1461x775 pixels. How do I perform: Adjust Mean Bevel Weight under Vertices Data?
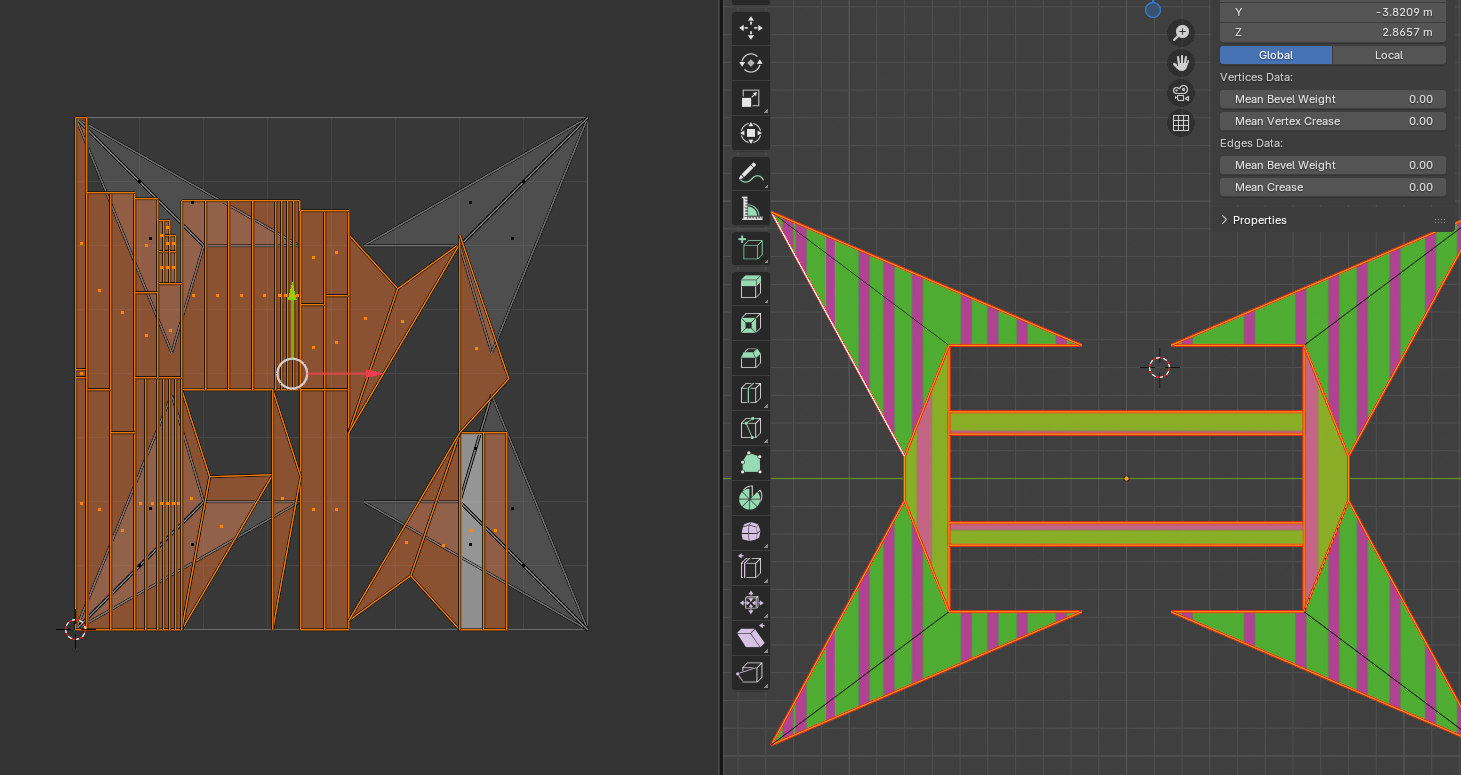point(1333,99)
